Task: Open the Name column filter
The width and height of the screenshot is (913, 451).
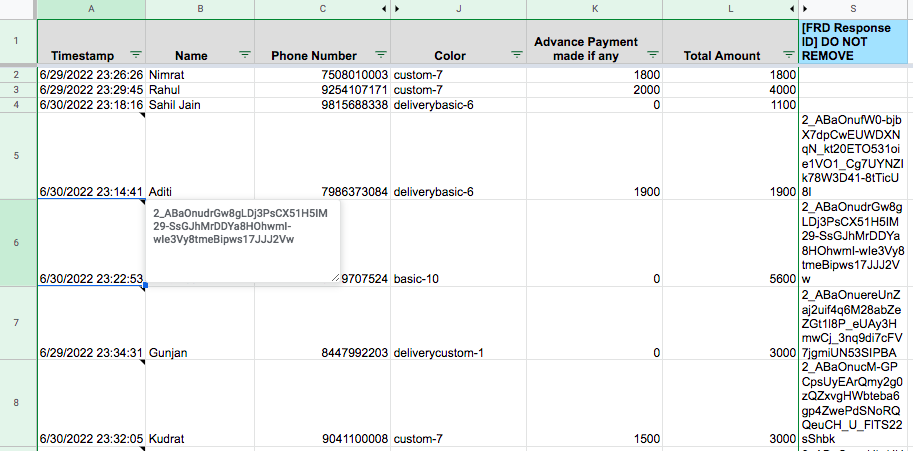Action: click(245, 55)
